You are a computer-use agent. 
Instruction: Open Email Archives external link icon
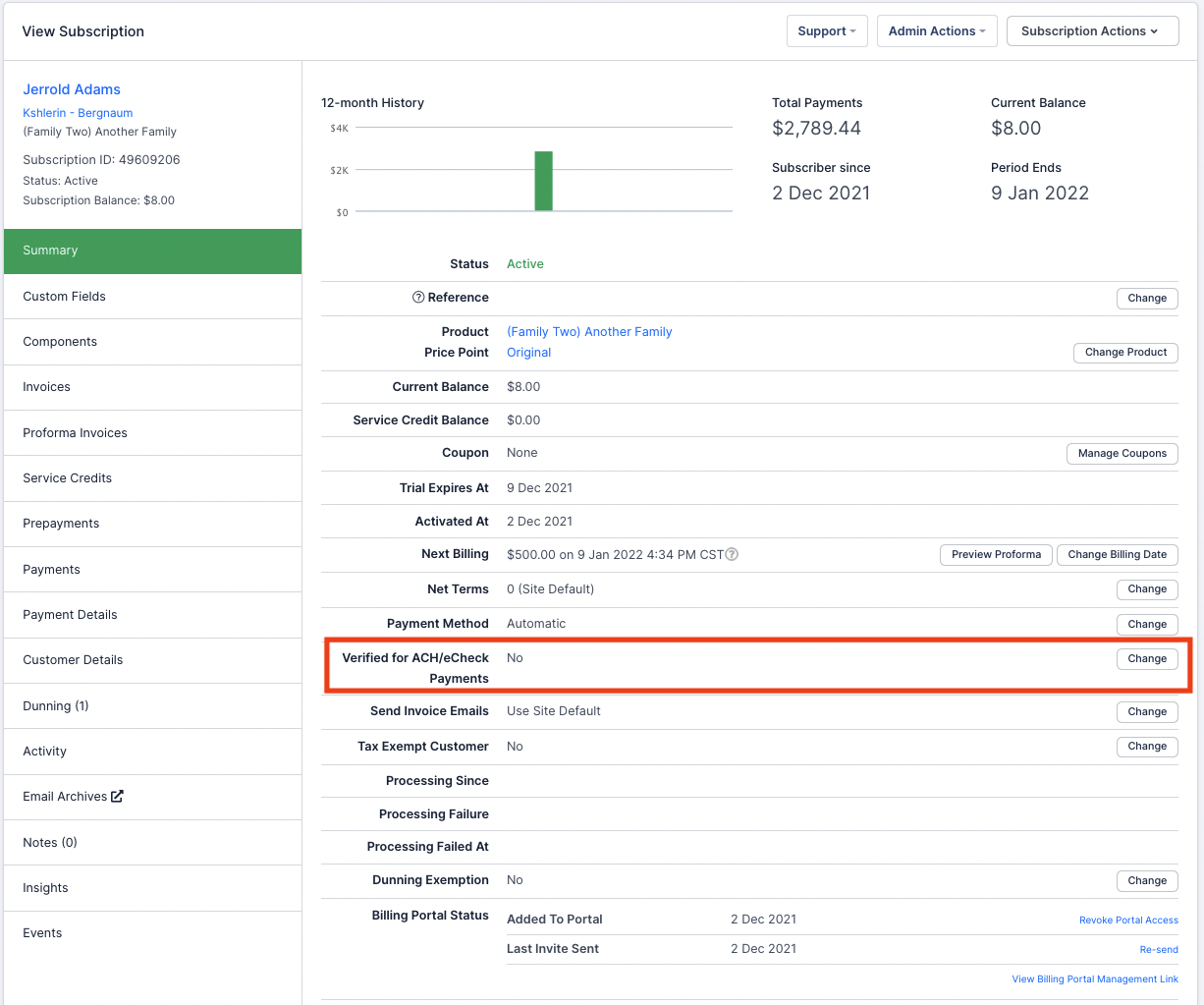click(117, 797)
